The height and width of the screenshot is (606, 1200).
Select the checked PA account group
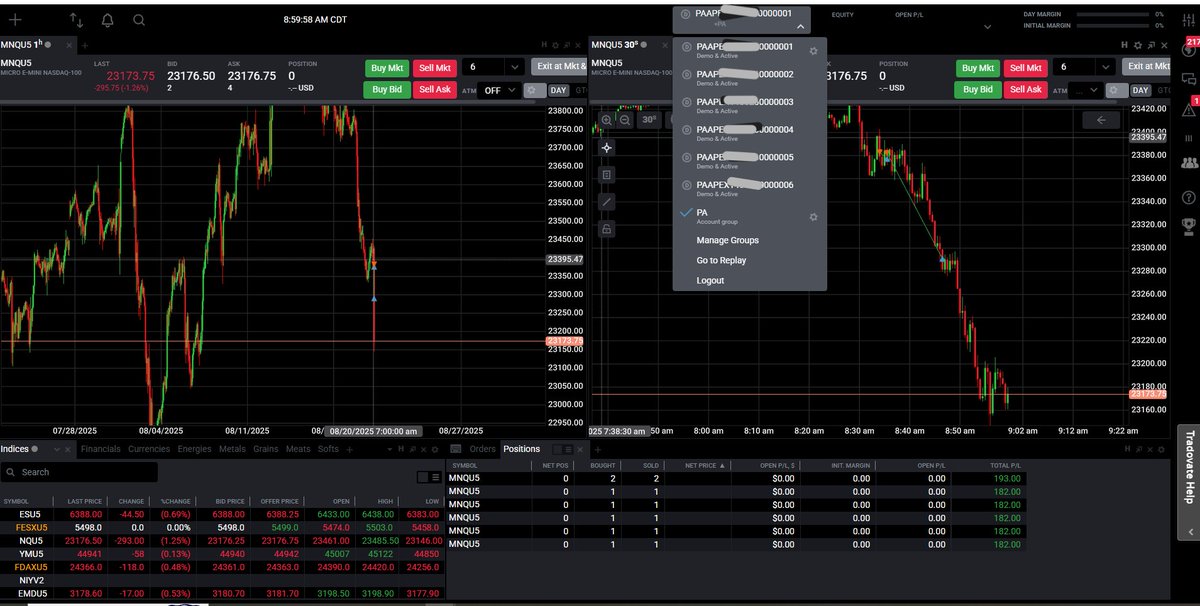point(750,216)
